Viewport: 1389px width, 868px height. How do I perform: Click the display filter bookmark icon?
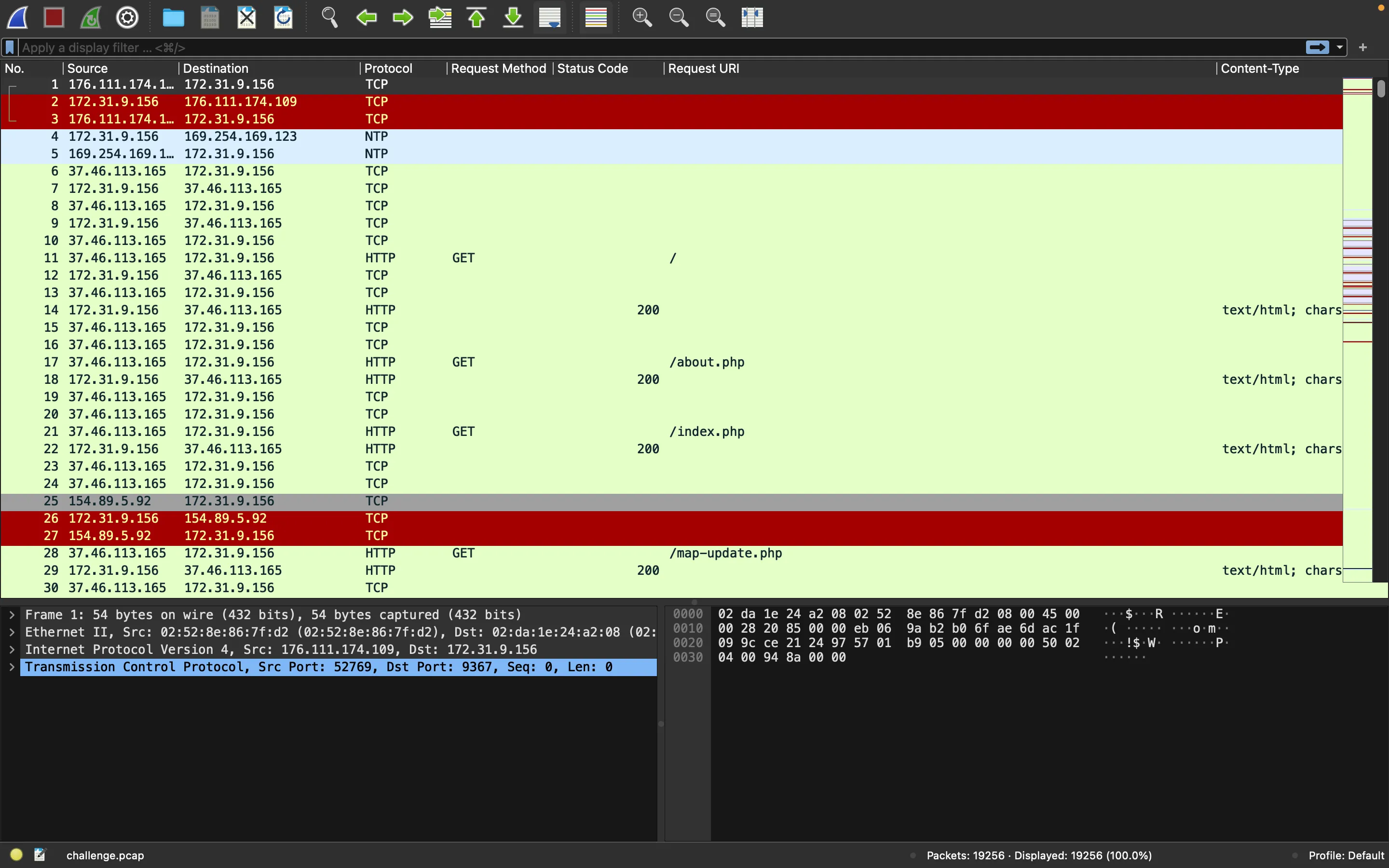tap(10, 47)
